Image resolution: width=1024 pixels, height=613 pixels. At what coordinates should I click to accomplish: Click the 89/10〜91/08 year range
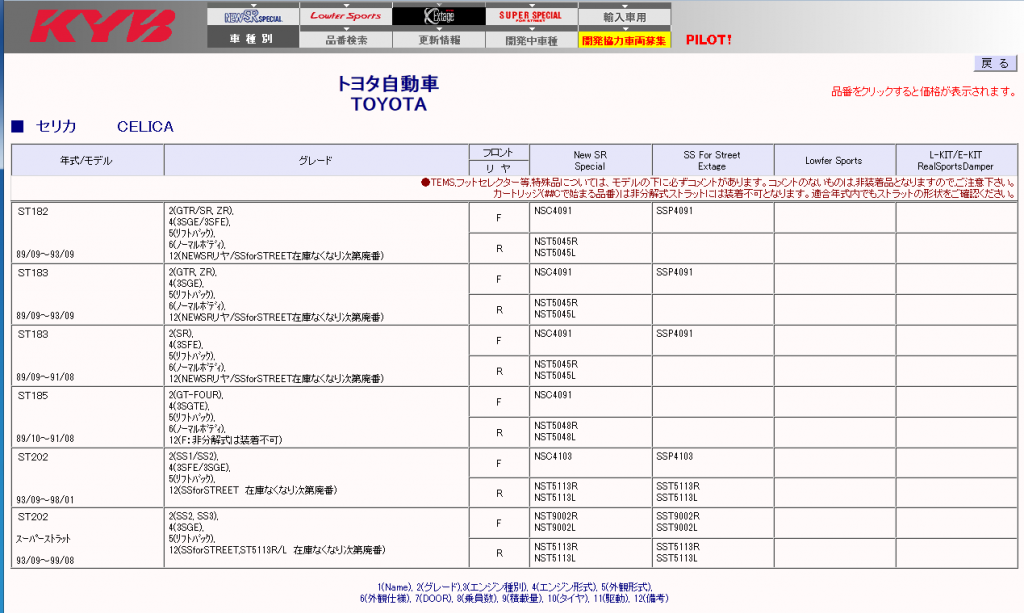click(x=45, y=439)
